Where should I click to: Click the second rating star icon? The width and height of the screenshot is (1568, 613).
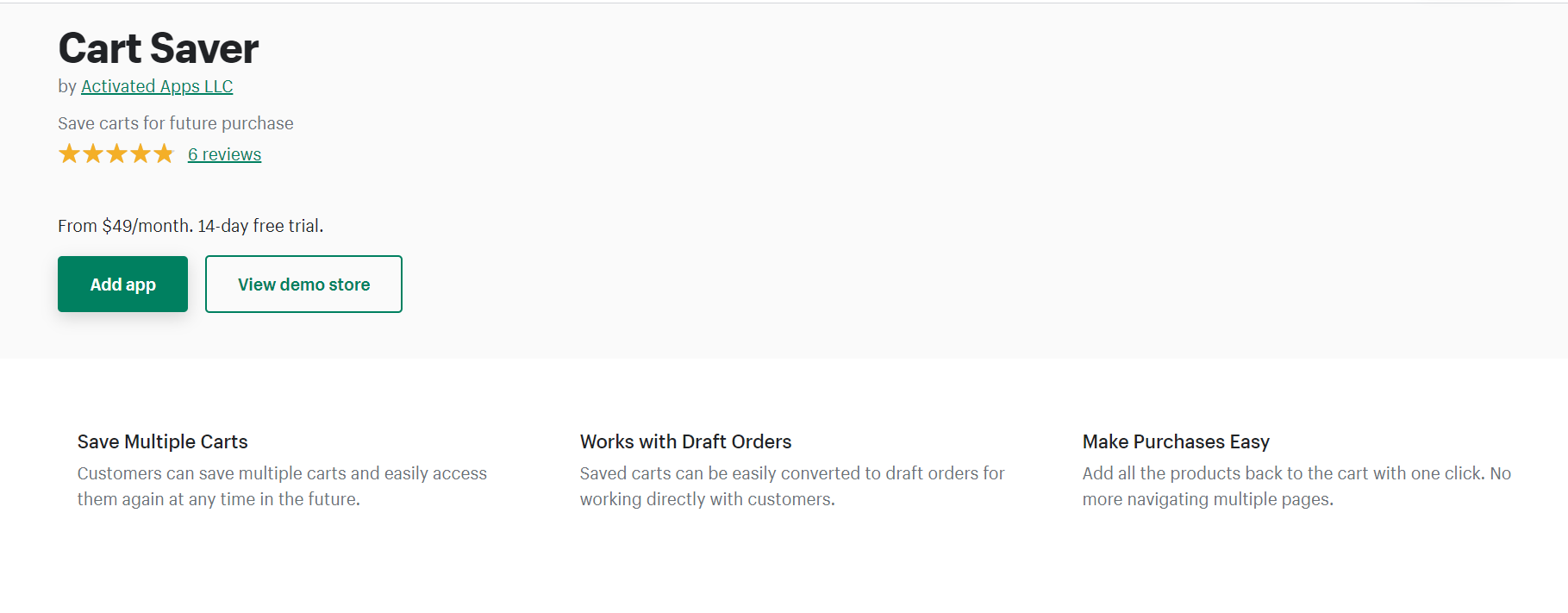pyautogui.click(x=93, y=154)
